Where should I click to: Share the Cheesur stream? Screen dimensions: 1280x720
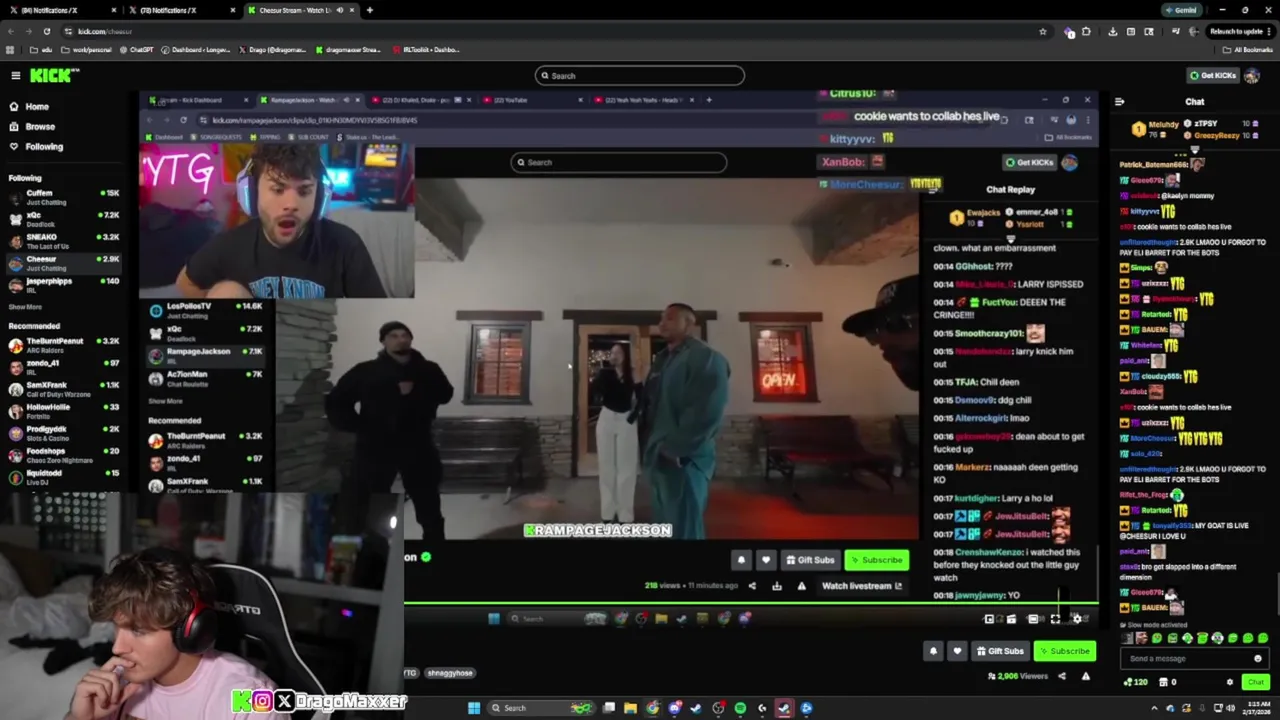click(x=1062, y=676)
